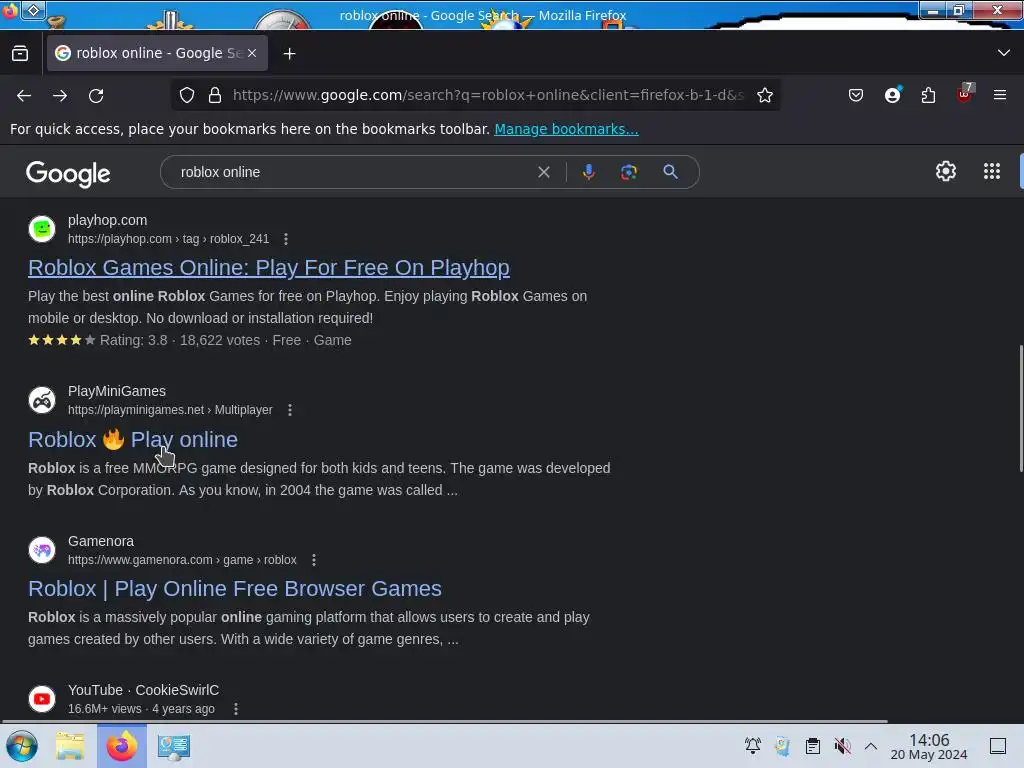View site security padlock info

coord(215,95)
